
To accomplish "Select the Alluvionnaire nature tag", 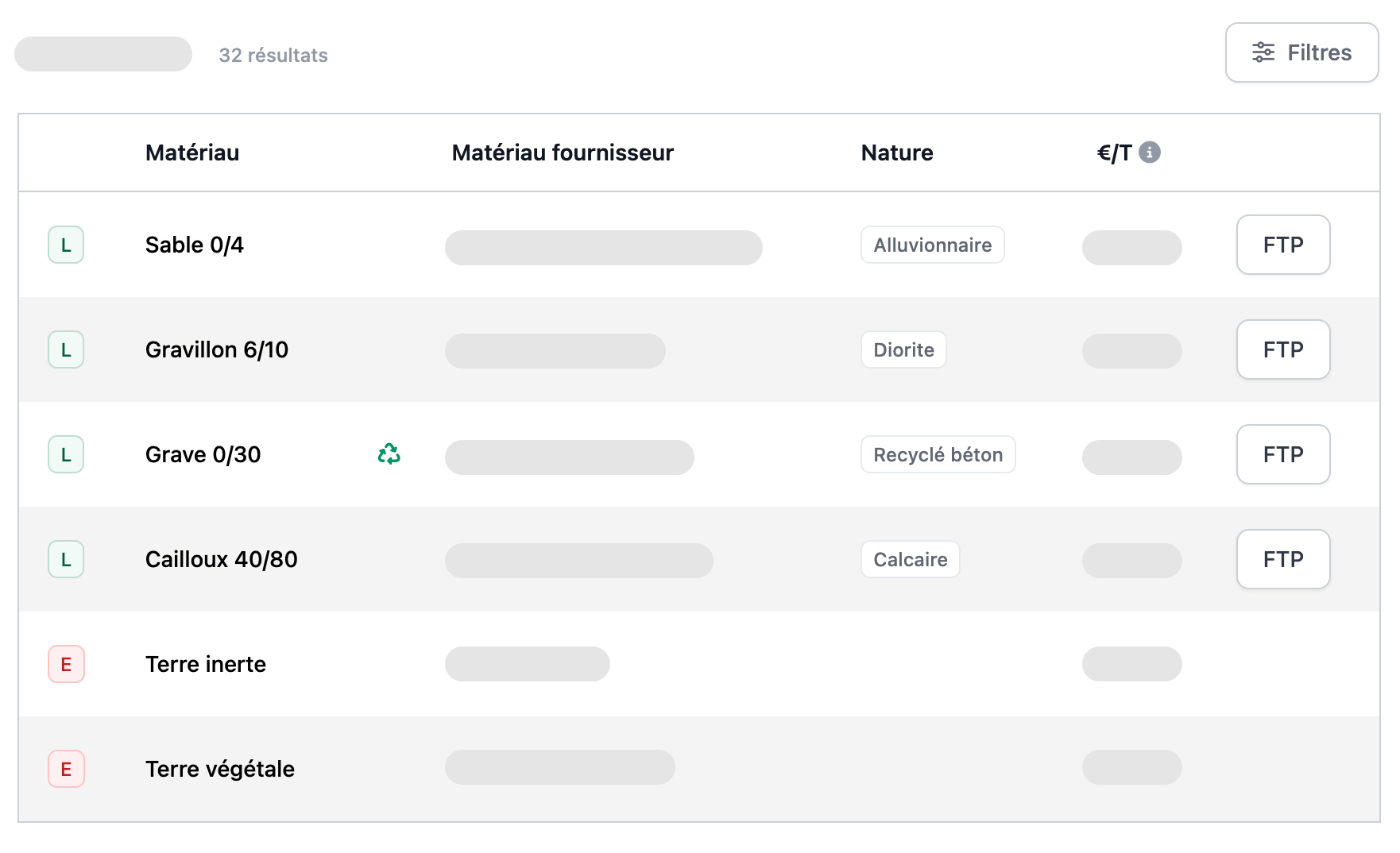I will click(932, 245).
